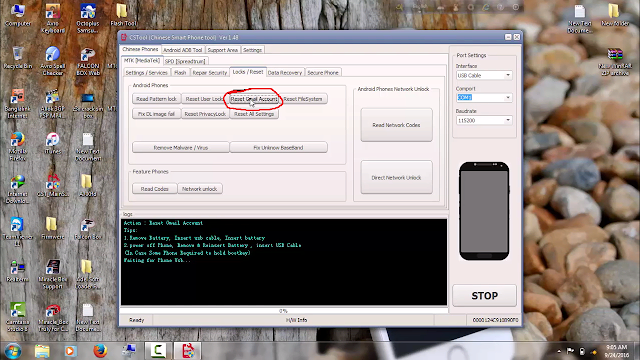
Task: Click the Feature Phones Read Codes button
Action: (x=155, y=189)
